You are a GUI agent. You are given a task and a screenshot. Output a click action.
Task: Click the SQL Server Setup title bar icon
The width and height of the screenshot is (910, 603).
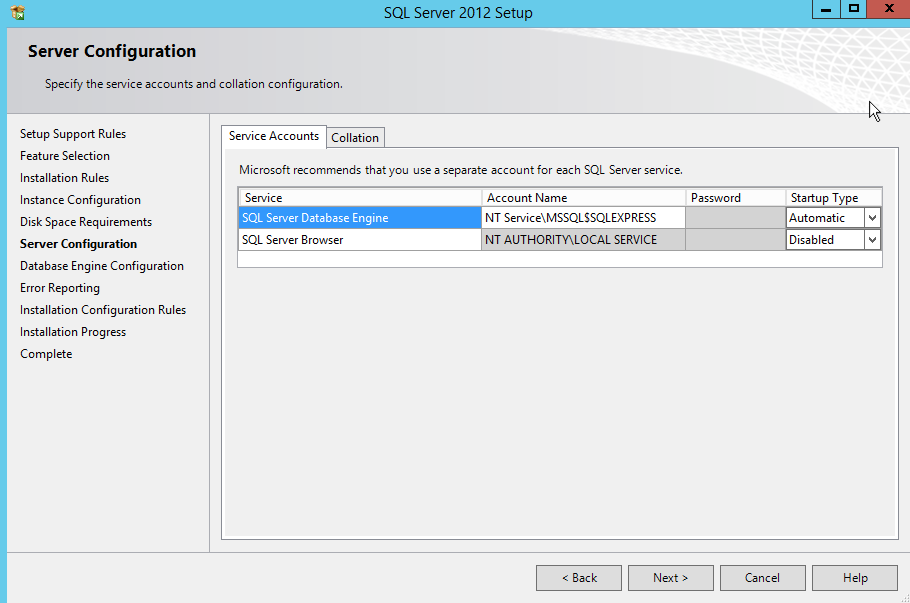pyautogui.click(x=17, y=13)
